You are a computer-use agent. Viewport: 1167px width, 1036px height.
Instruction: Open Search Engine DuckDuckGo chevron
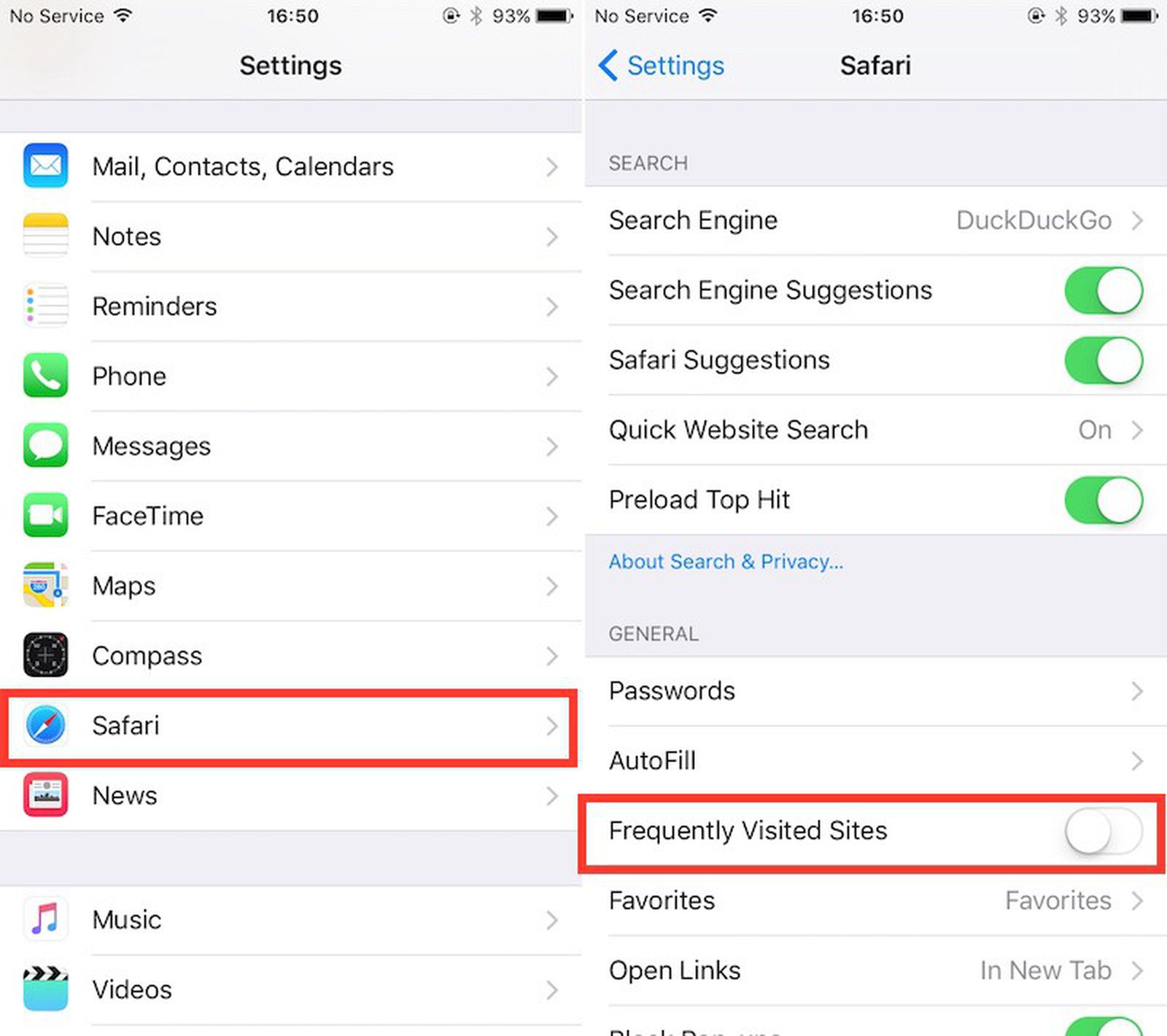click(1137, 220)
